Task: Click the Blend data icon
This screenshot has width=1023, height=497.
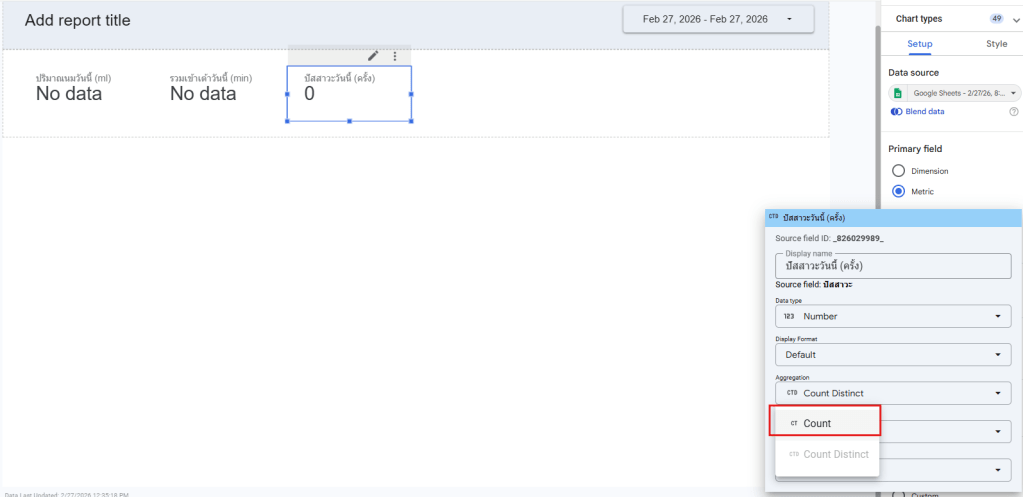Action: pyautogui.click(x=897, y=112)
